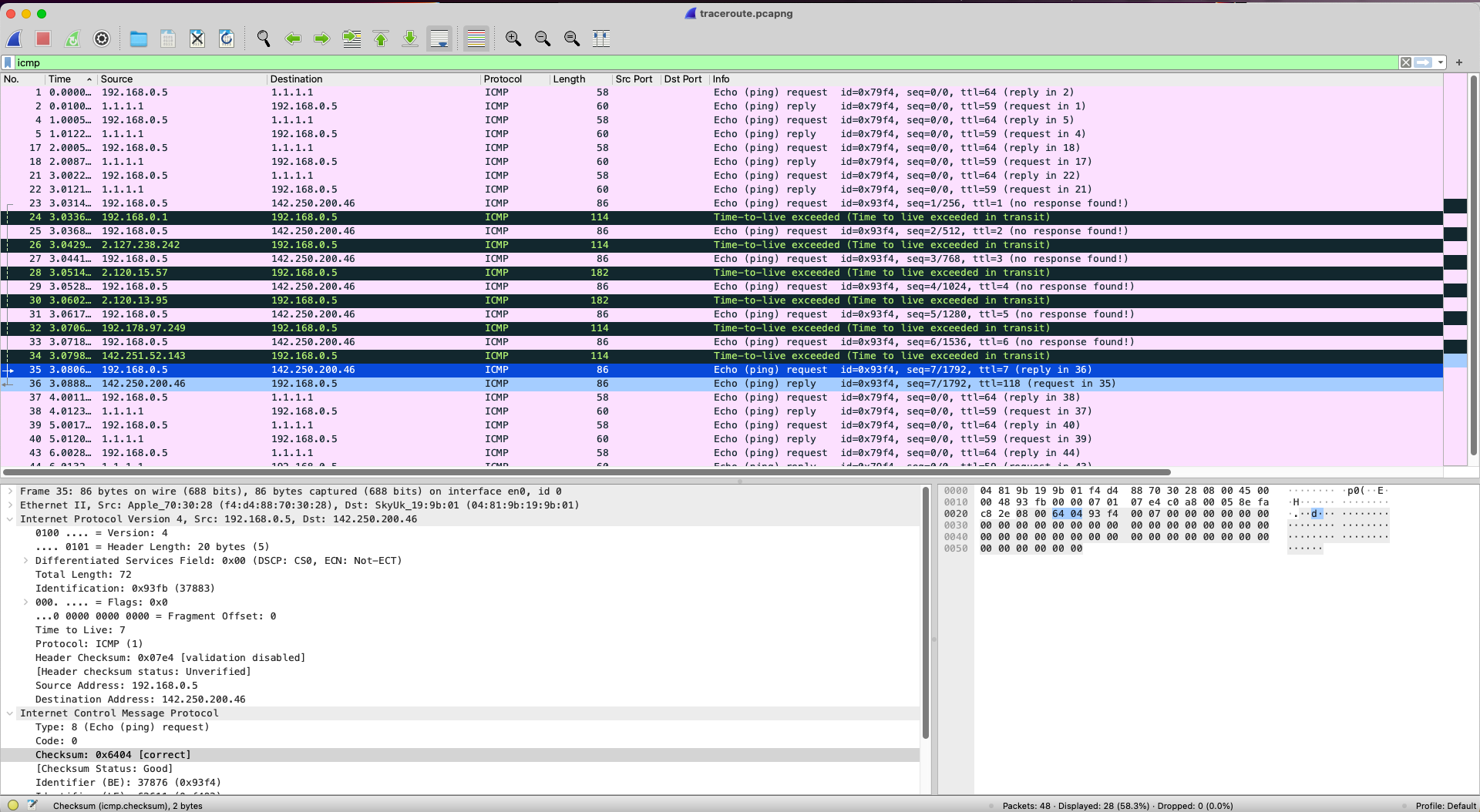This screenshot has width=1480, height=812.
Task: Open capture options gear icon
Action: coord(102,39)
